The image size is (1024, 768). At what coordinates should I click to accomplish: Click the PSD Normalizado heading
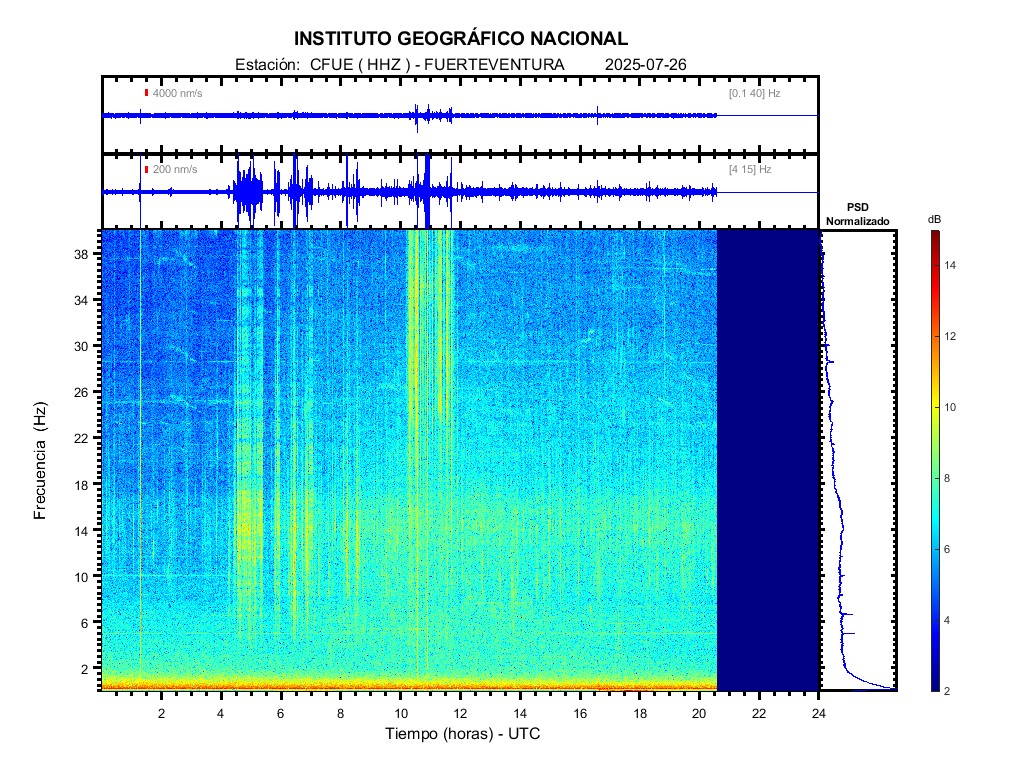857,214
